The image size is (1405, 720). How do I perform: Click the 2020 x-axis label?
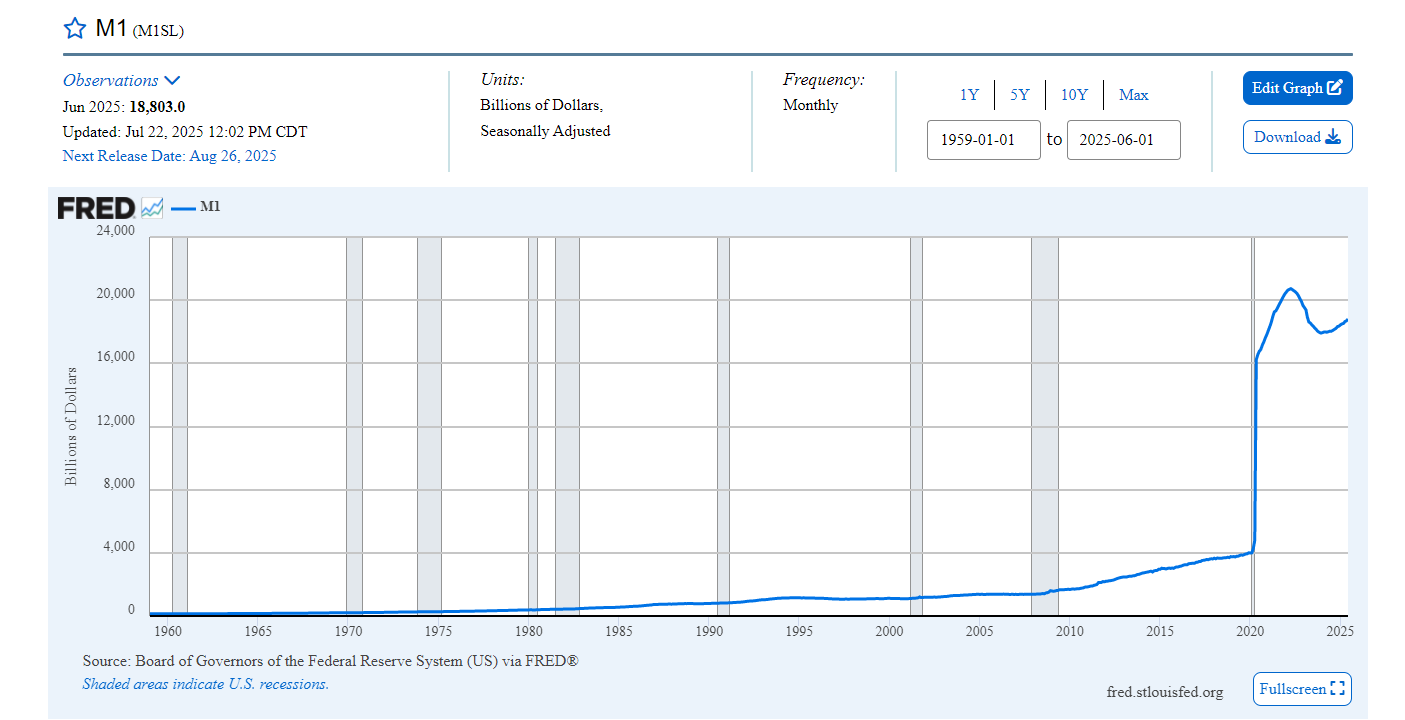click(x=1250, y=631)
